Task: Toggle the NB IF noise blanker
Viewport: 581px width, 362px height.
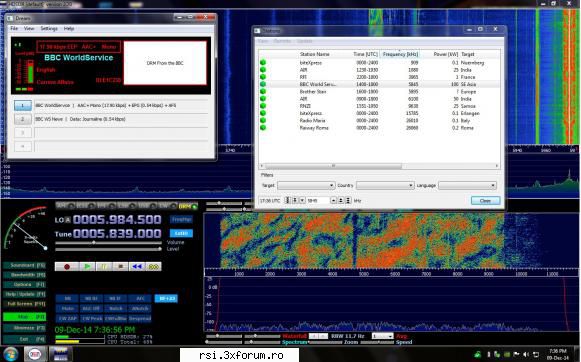Action: coord(115,299)
